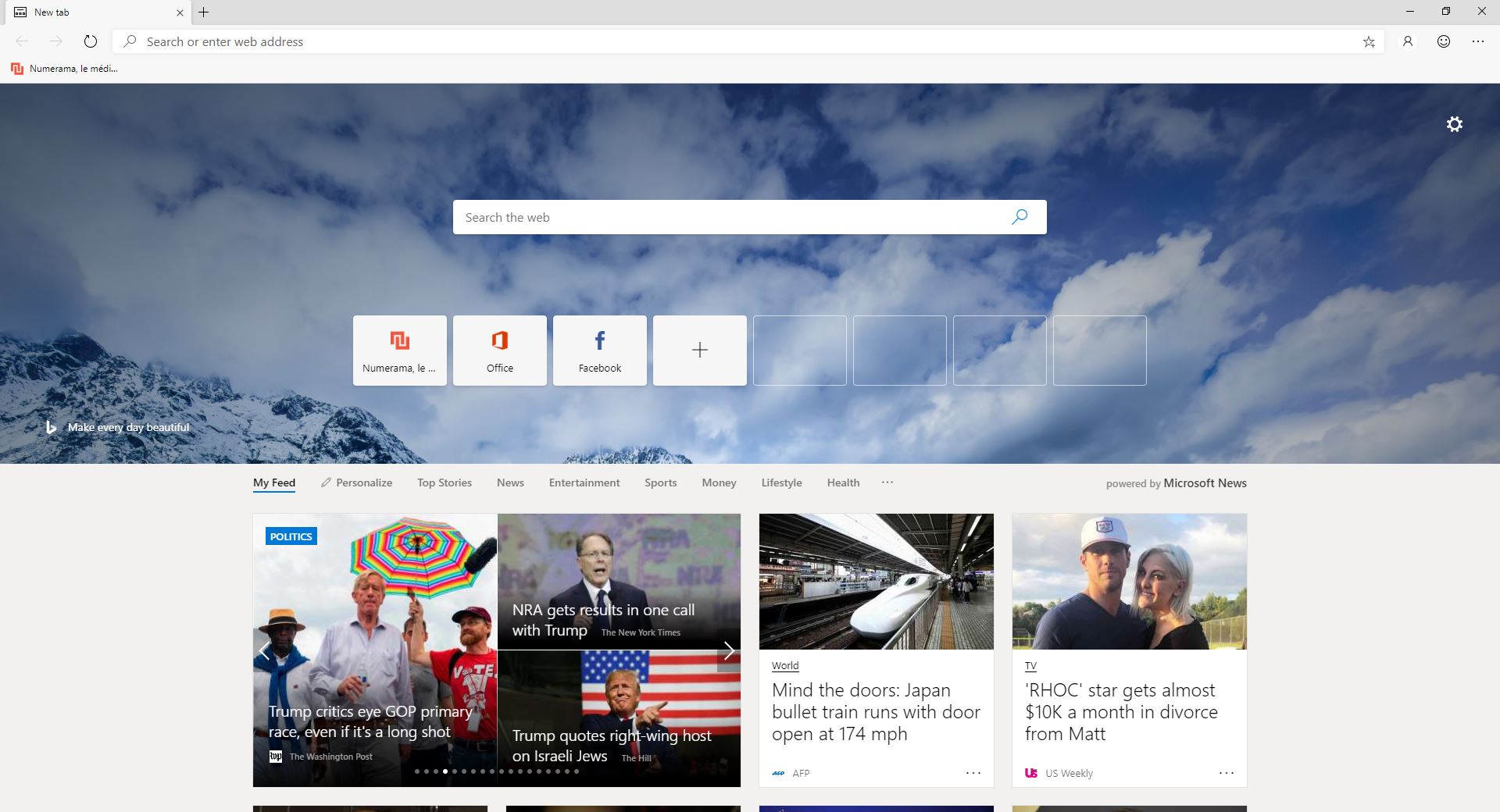The width and height of the screenshot is (1500, 812).
Task: Click the page refresh icon
Action: pyautogui.click(x=91, y=41)
